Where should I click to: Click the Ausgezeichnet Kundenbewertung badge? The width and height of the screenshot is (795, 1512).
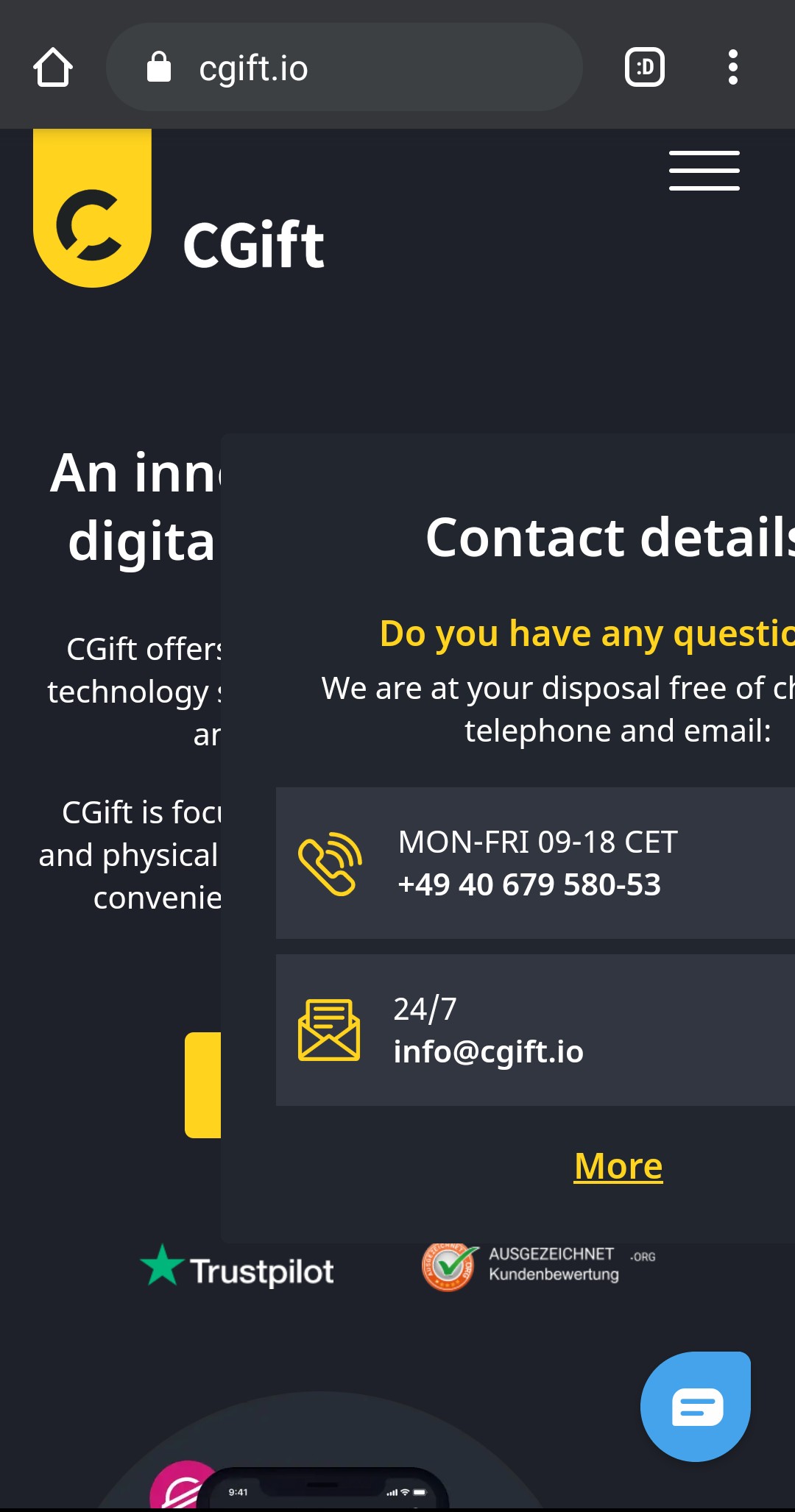pyautogui.click(x=538, y=1266)
